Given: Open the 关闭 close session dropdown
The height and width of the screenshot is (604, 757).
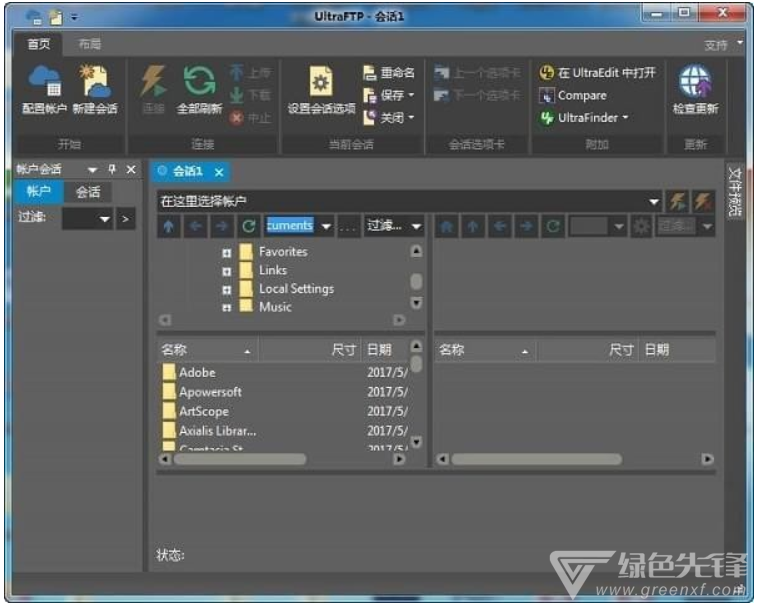Looking at the screenshot, I should tap(411, 117).
